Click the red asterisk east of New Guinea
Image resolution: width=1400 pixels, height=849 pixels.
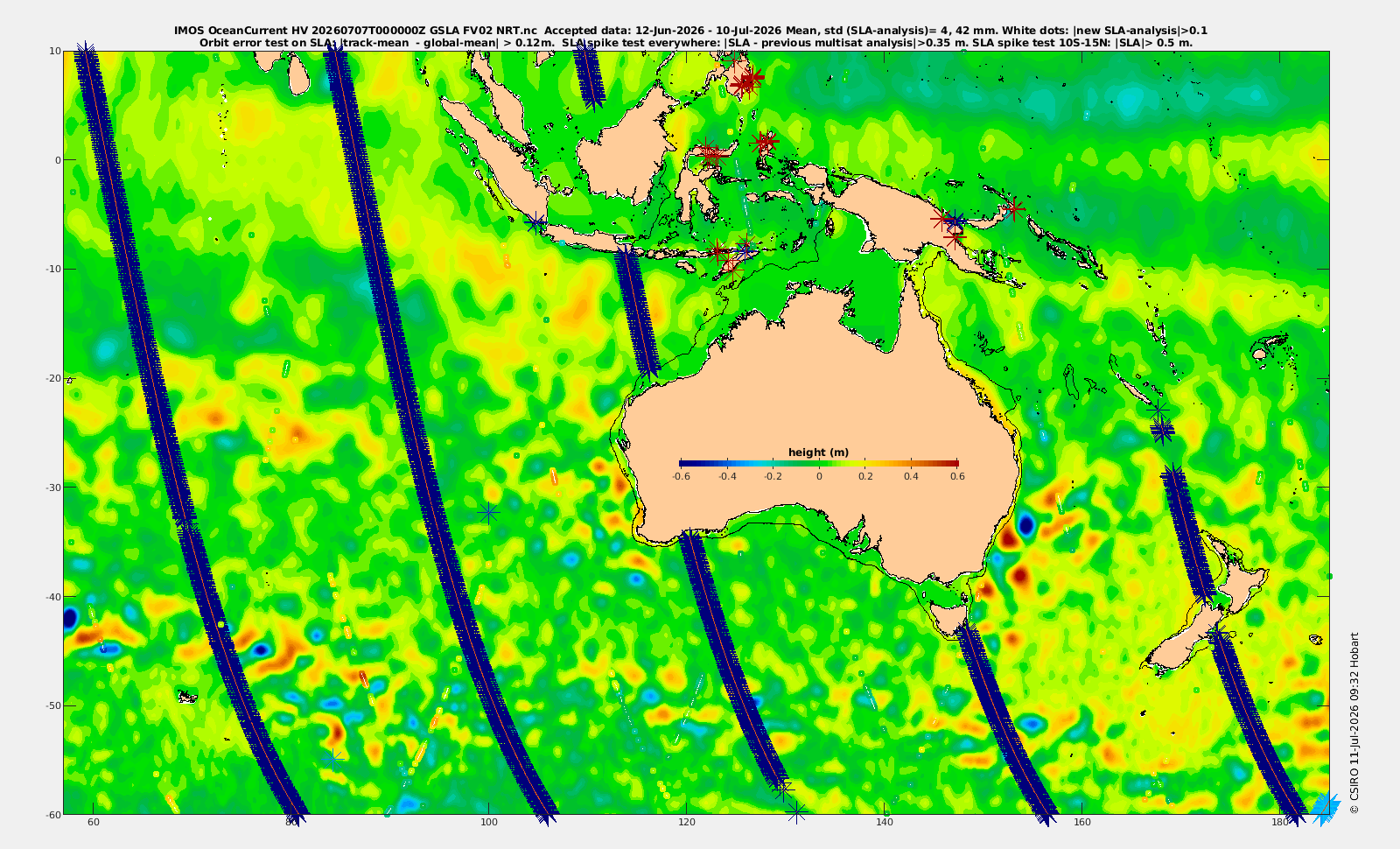tap(1014, 209)
